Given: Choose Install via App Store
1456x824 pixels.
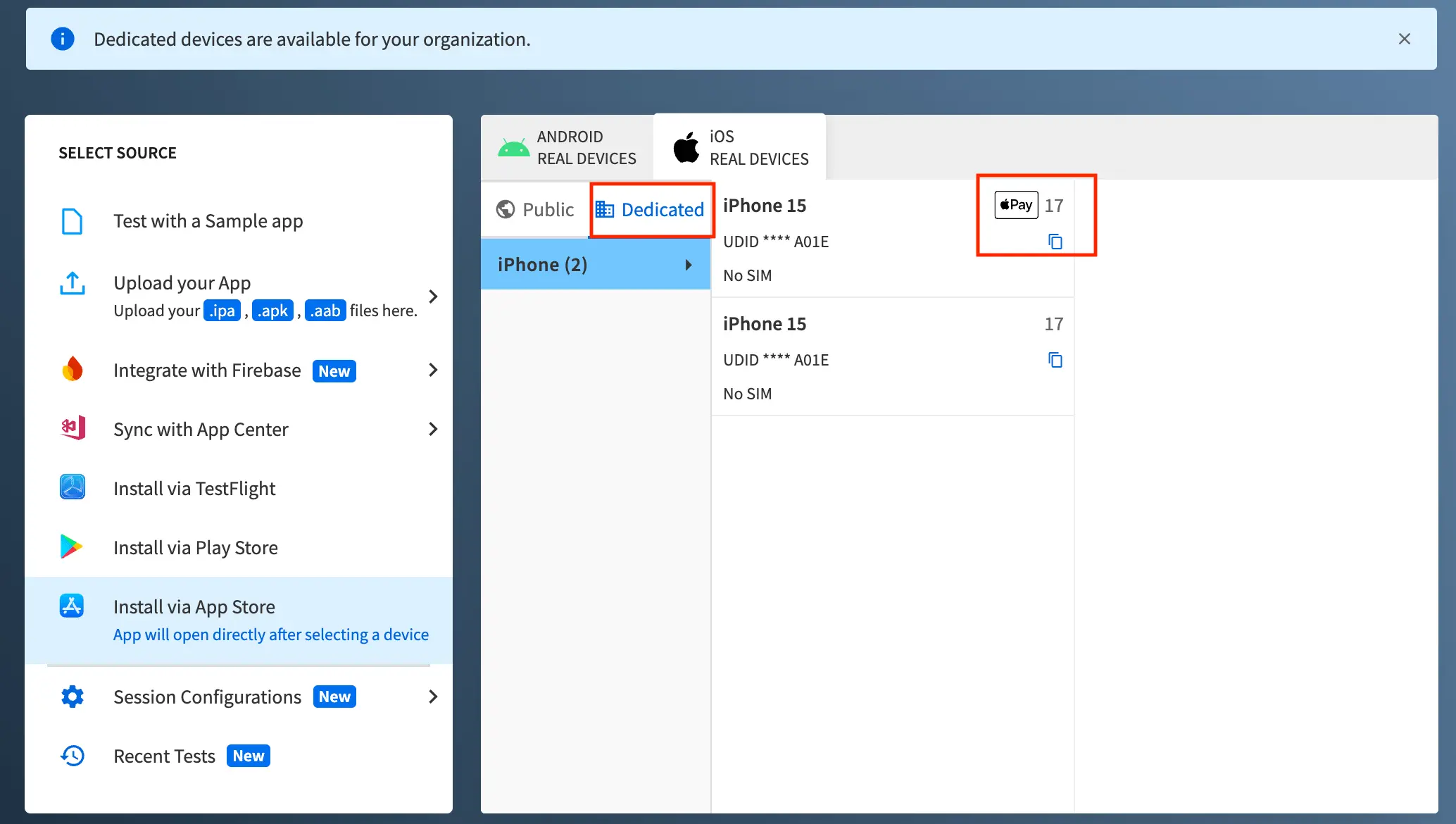Looking at the screenshot, I should (x=239, y=620).
